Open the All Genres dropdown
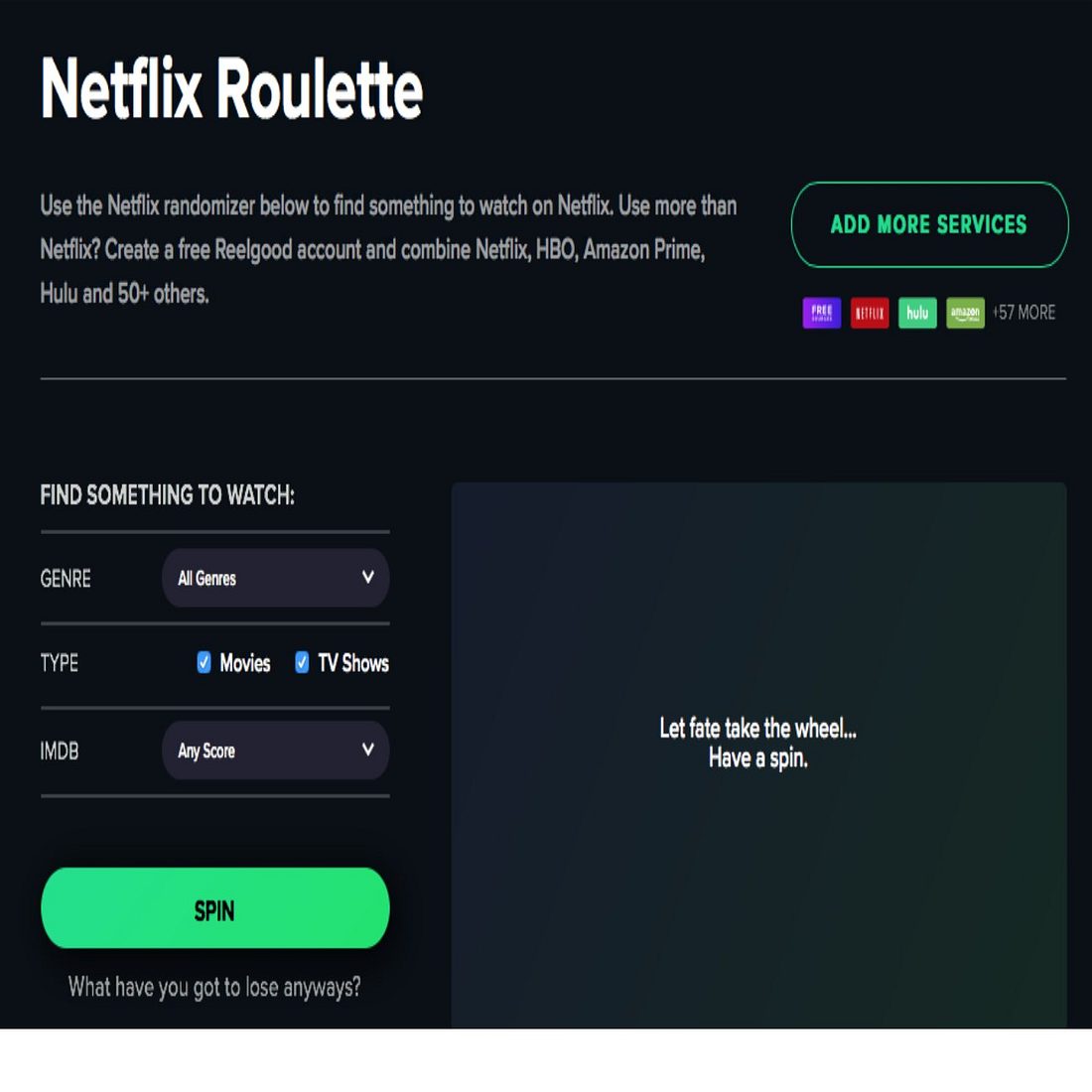Screen dimensions: 1092x1092 click(276, 578)
